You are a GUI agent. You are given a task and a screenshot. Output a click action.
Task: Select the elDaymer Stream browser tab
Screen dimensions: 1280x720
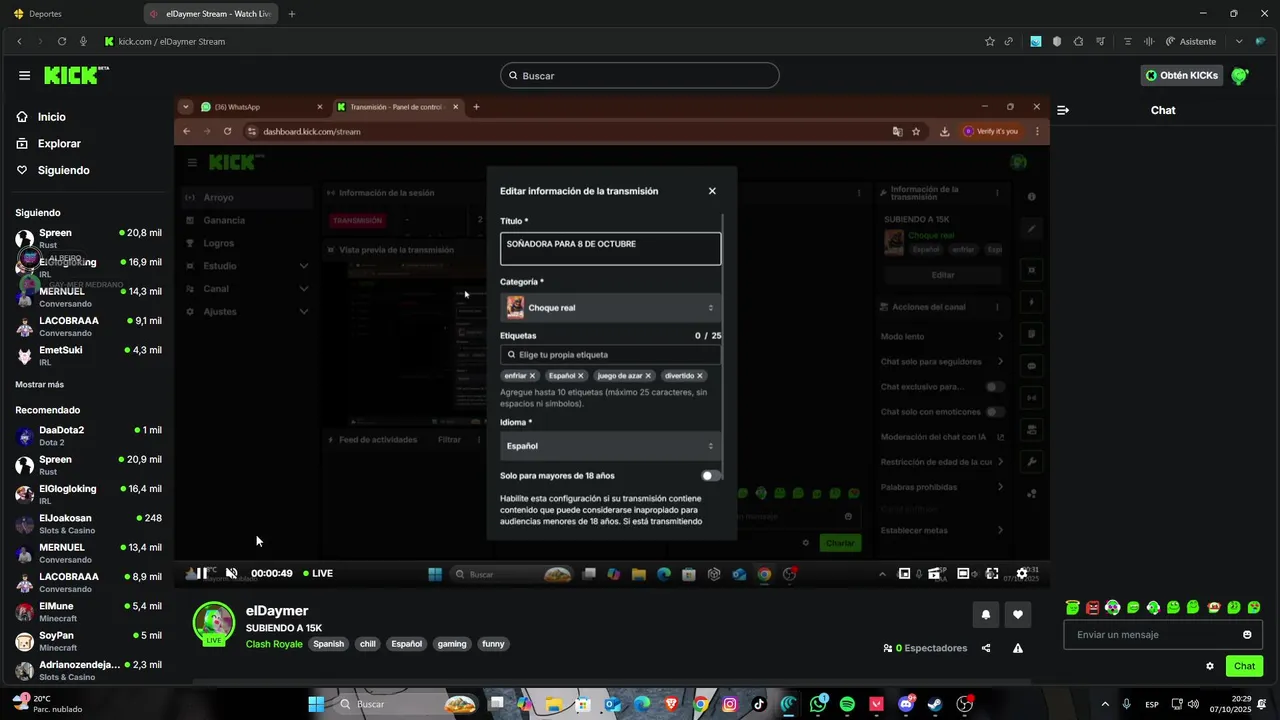pos(212,14)
